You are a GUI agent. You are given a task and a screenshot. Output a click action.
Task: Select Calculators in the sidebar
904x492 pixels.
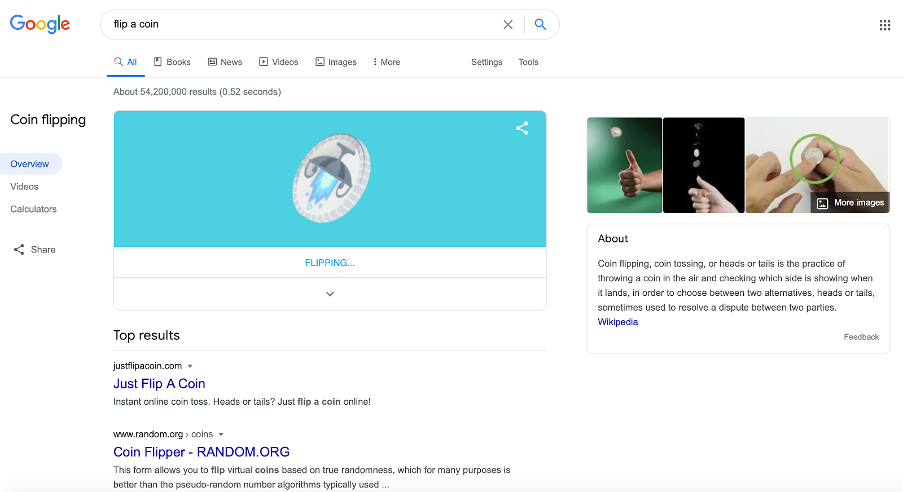pos(33,209)
